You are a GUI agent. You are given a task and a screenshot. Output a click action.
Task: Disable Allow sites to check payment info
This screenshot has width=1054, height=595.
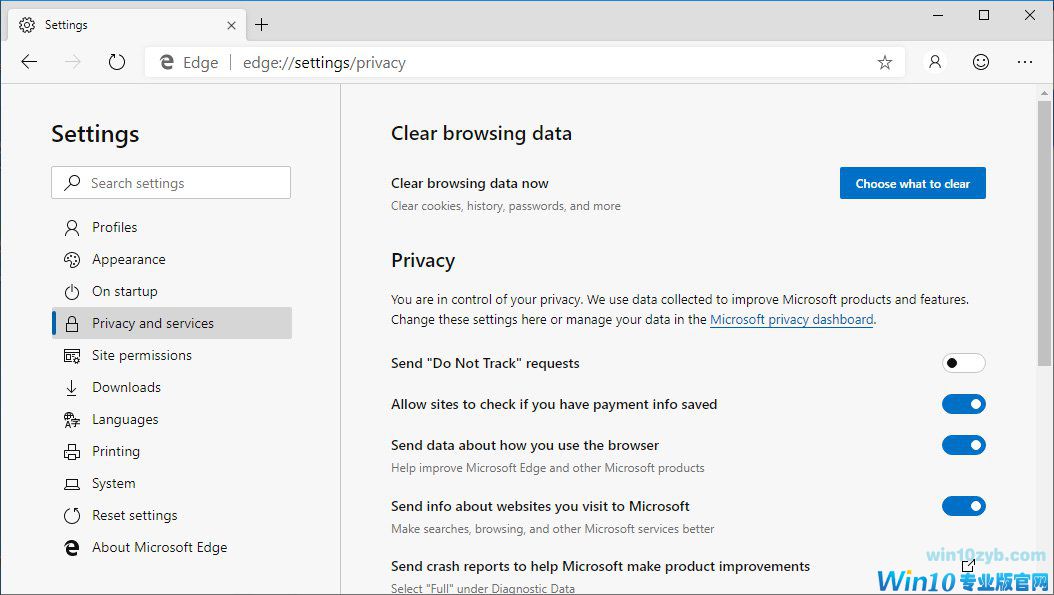[x=963, y=404]
